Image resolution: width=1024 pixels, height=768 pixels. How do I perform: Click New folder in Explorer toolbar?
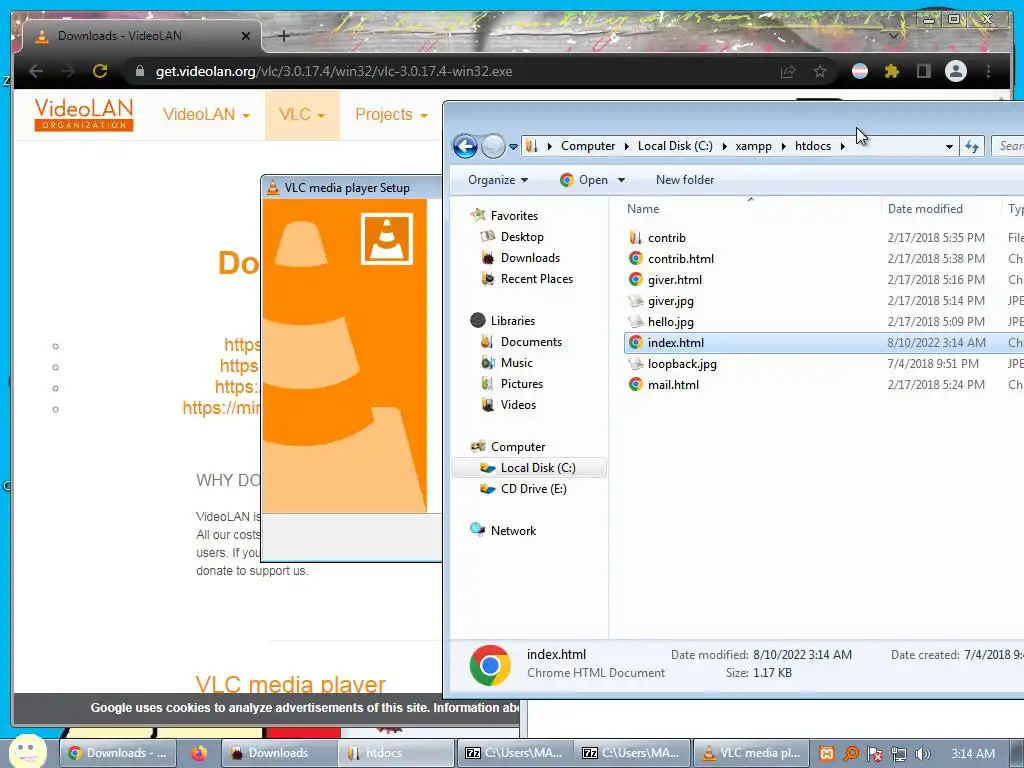click(684, 180)
